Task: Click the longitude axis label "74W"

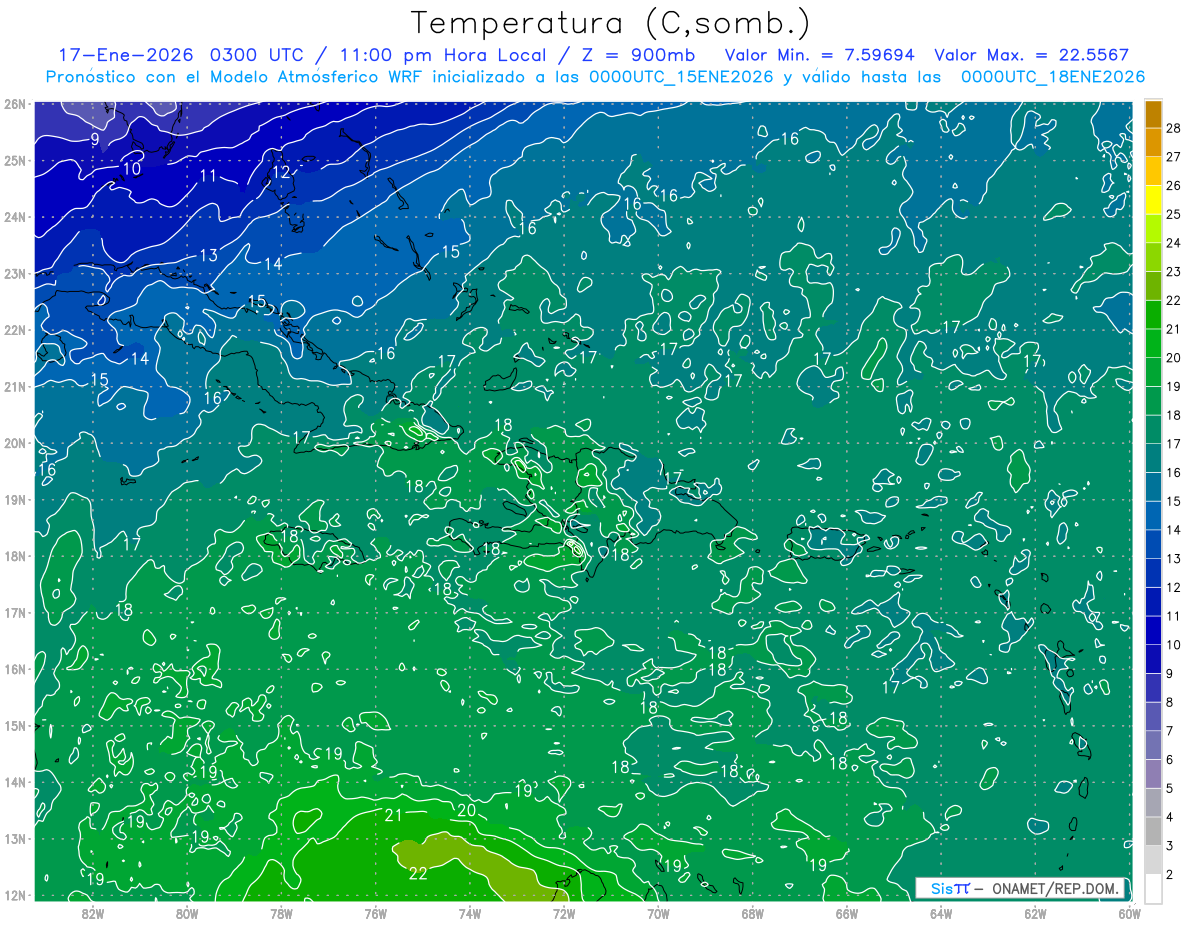Action: click(469, 913)
